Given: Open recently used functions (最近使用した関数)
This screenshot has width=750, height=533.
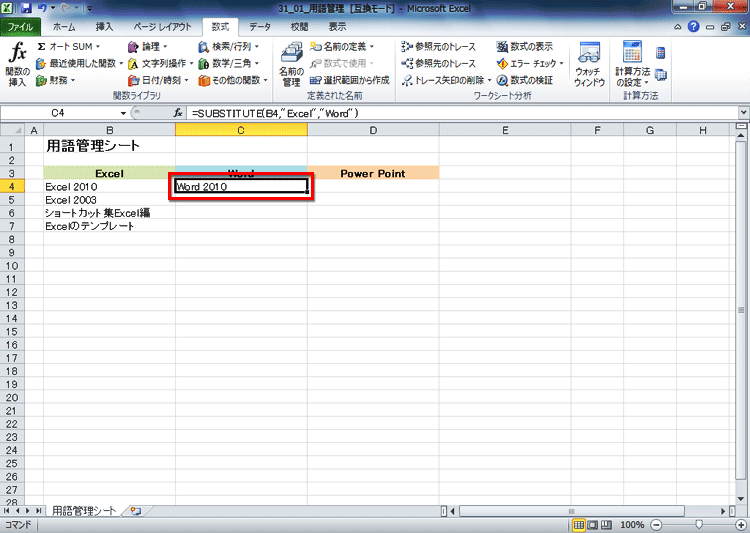Looking at the screenshot, I should pos(79,63).
